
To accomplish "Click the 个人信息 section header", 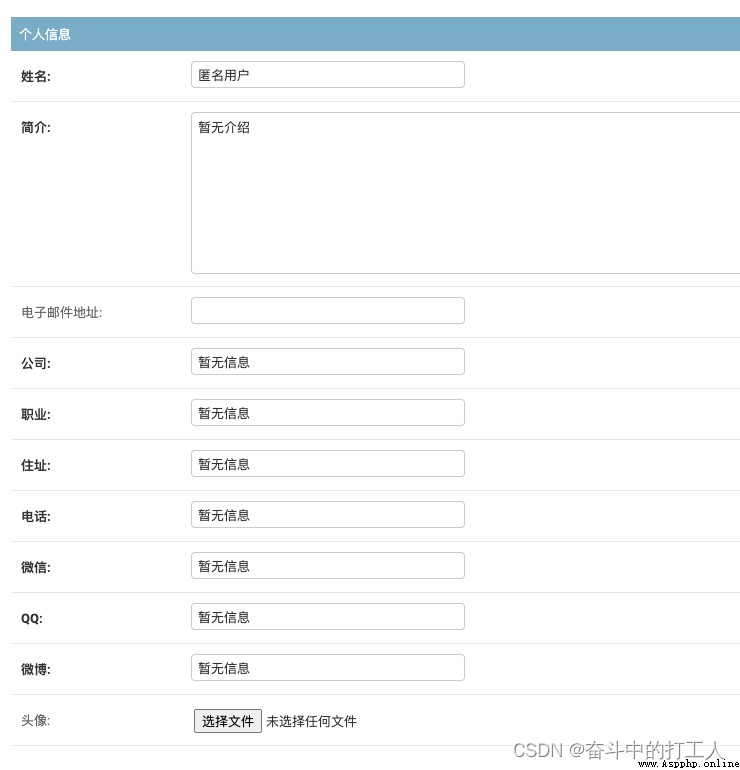I will (x=375, y=34).
